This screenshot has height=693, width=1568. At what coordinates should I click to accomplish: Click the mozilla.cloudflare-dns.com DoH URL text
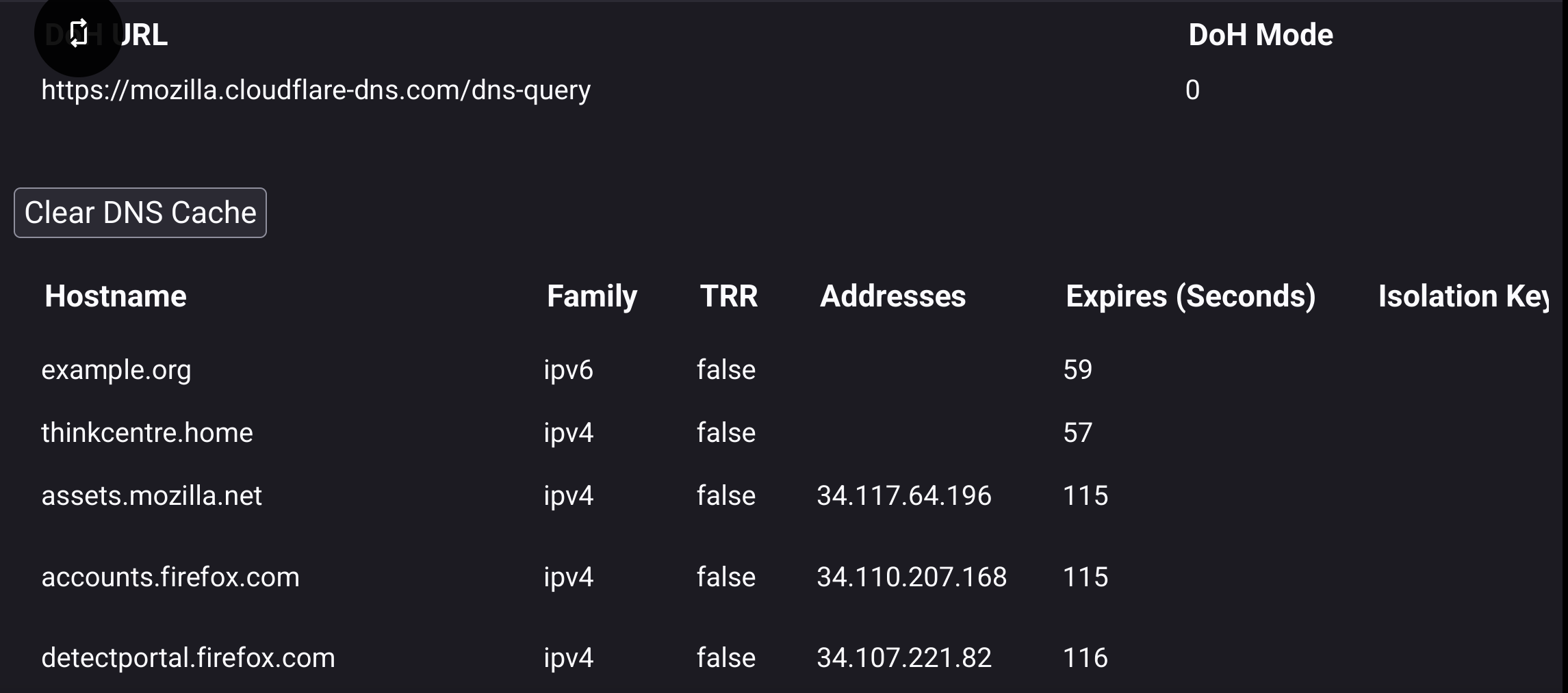point(316,90)
